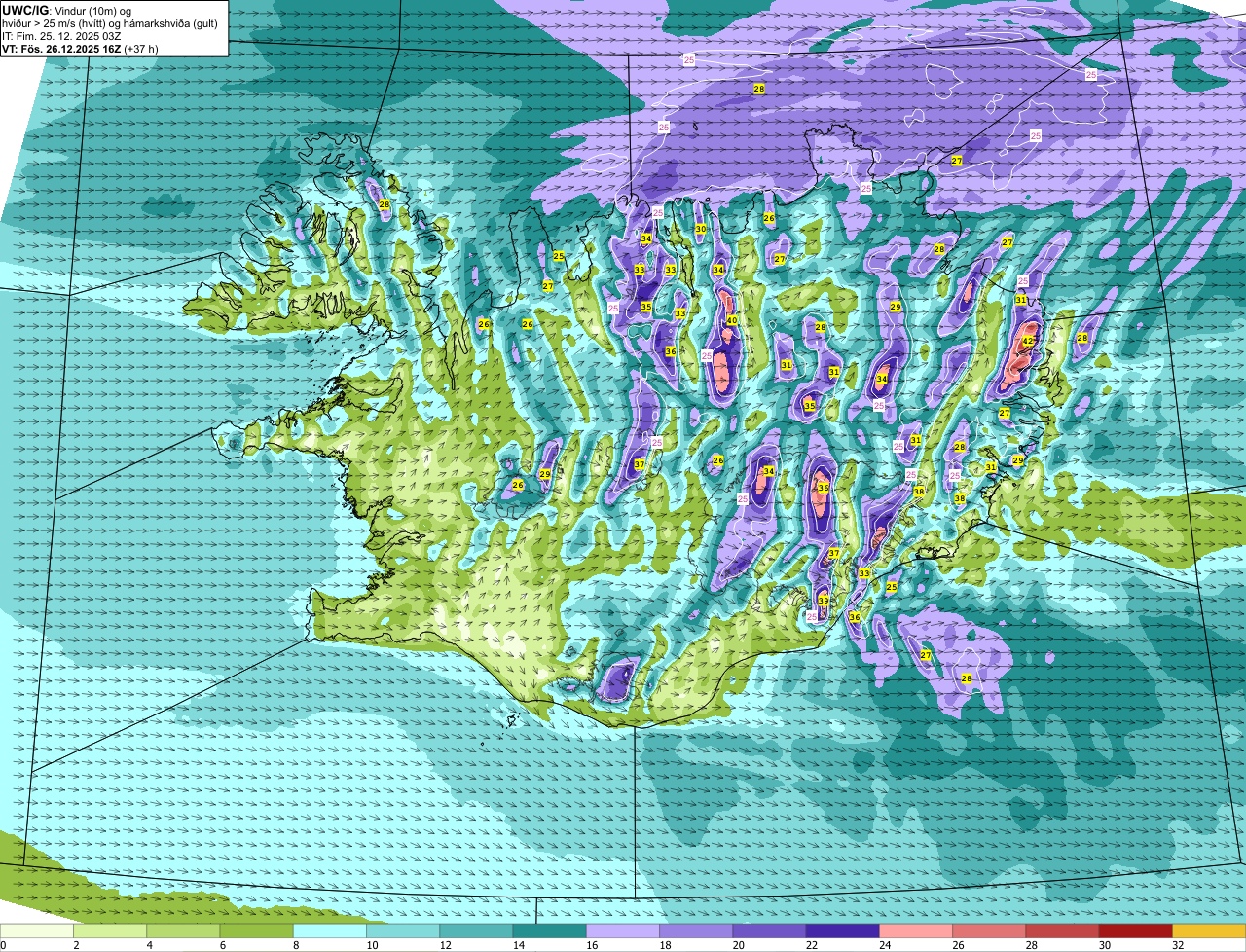Click the pale yellow 0–2 m/s legend swatch
Image resolution: width=1246 pixels, height=952 pixels.
[x=37, y=932]
